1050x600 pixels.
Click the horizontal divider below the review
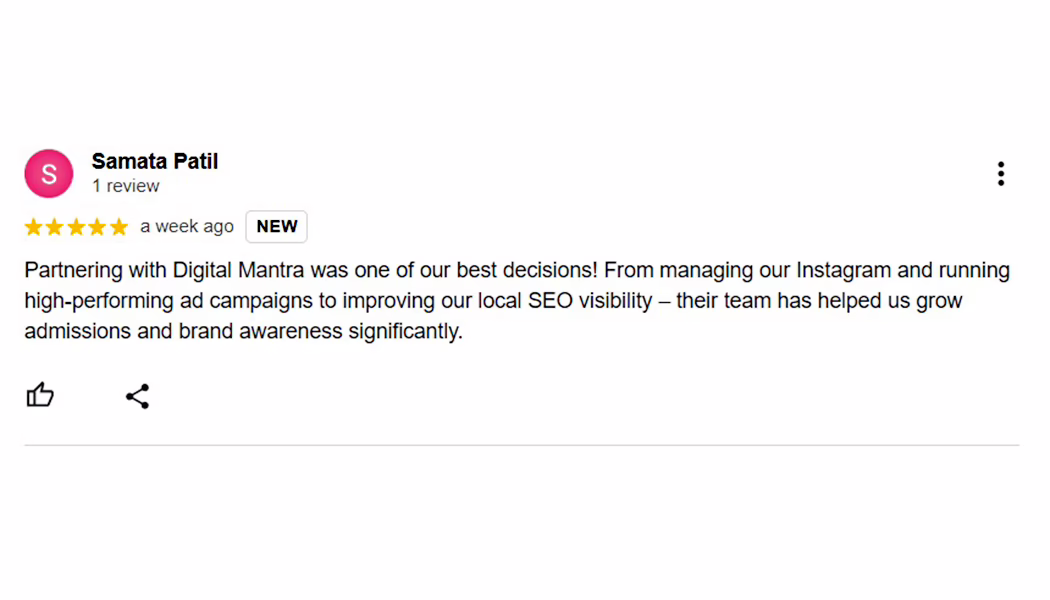coord(522,445)
